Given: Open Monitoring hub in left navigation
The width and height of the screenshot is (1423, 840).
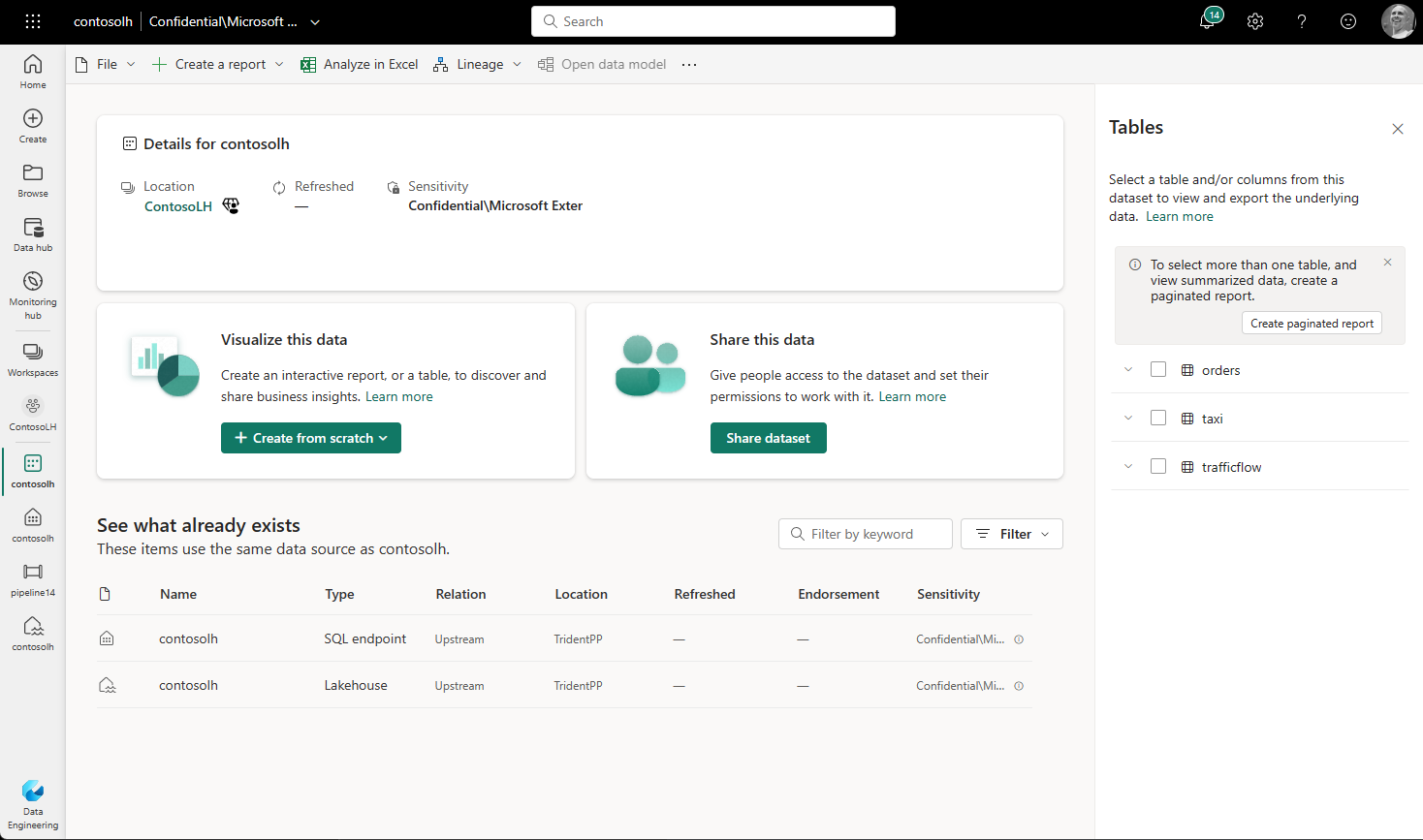Looking at the screenshot, I should [x=33, y=296].
